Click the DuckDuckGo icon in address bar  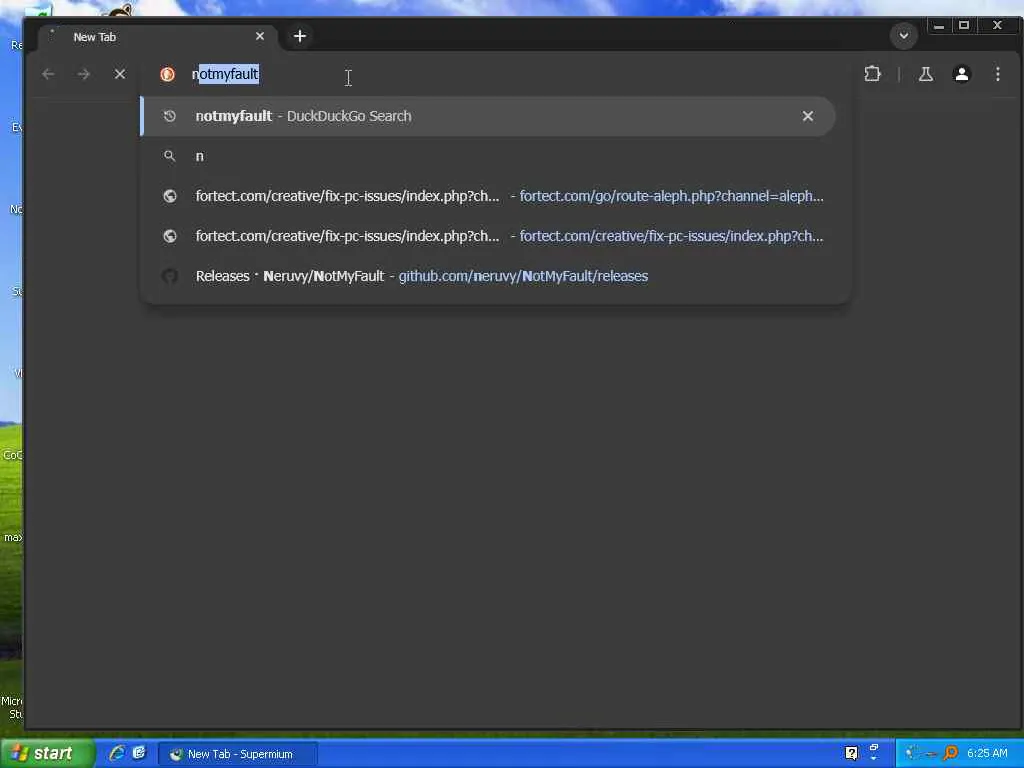167,74
